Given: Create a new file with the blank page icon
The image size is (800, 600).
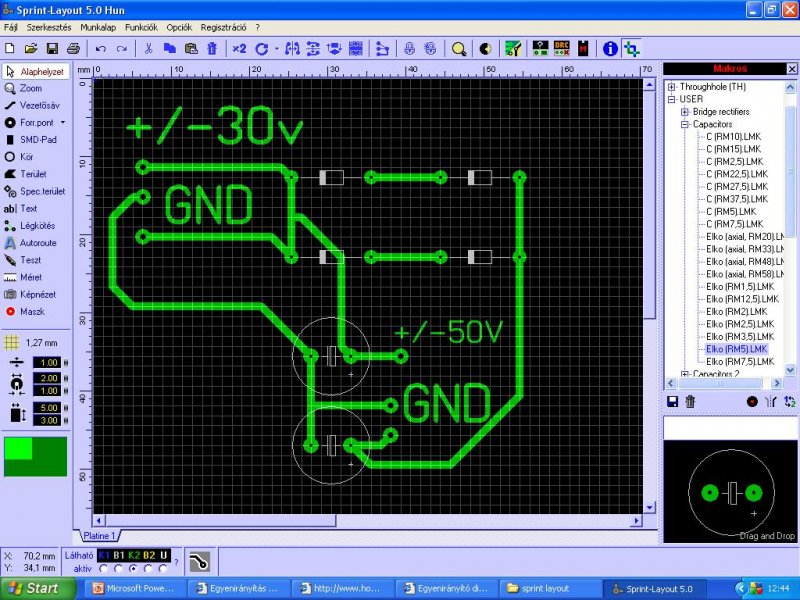Looking at the screenshot, I should [10, 49].
